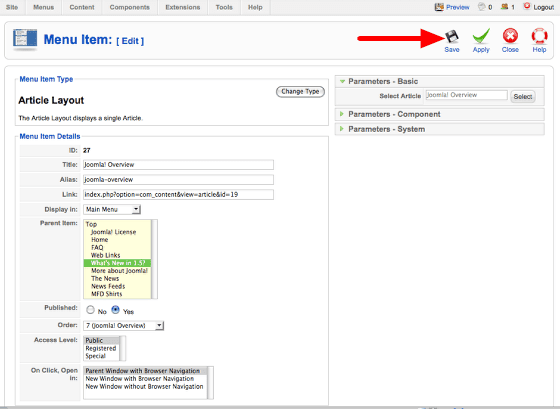The width and height of the screenshot is (560, 409).
Task: Select FAQ in Parent Item list
Action: click(117, 248)
